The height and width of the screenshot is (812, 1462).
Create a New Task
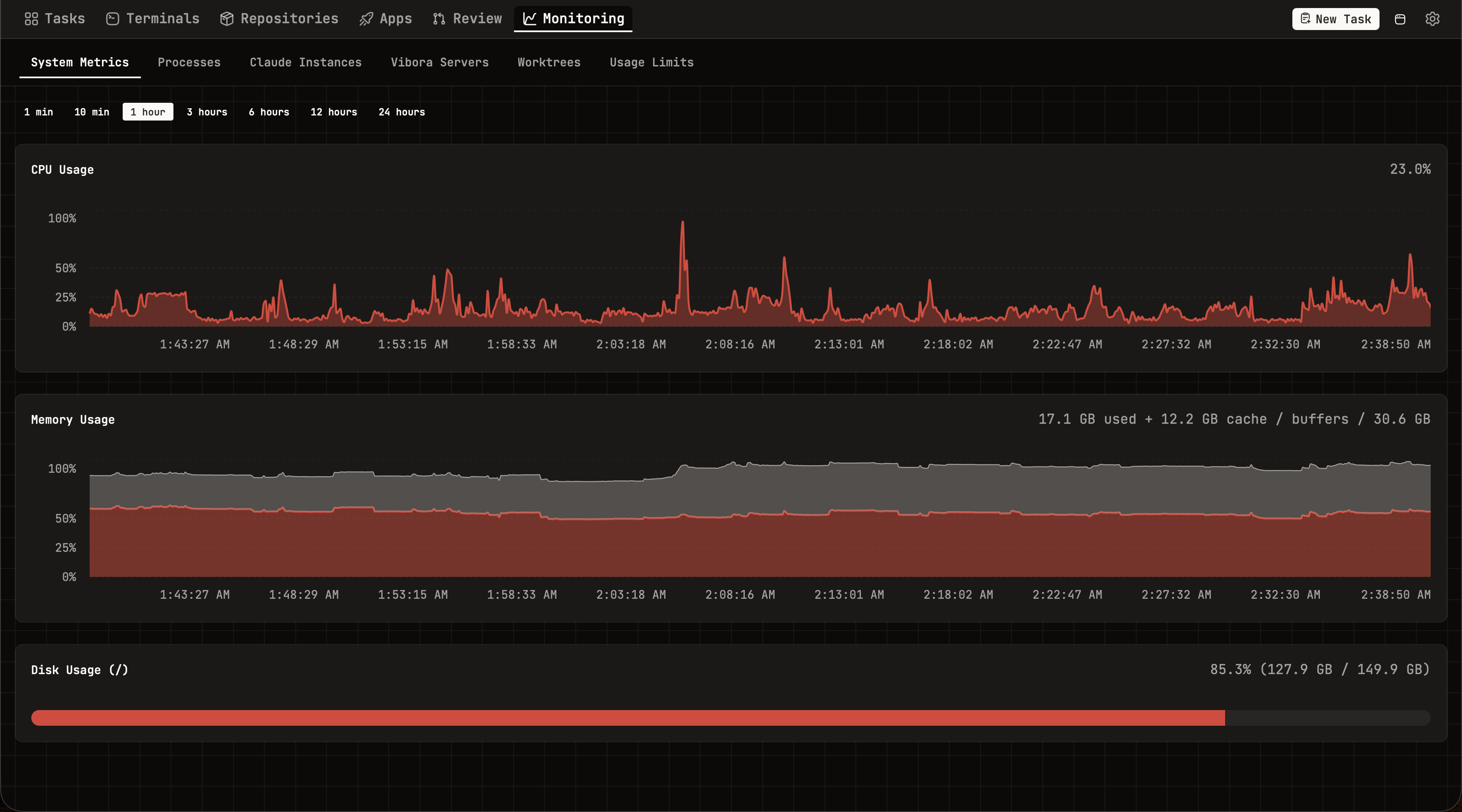[1336, 19]
